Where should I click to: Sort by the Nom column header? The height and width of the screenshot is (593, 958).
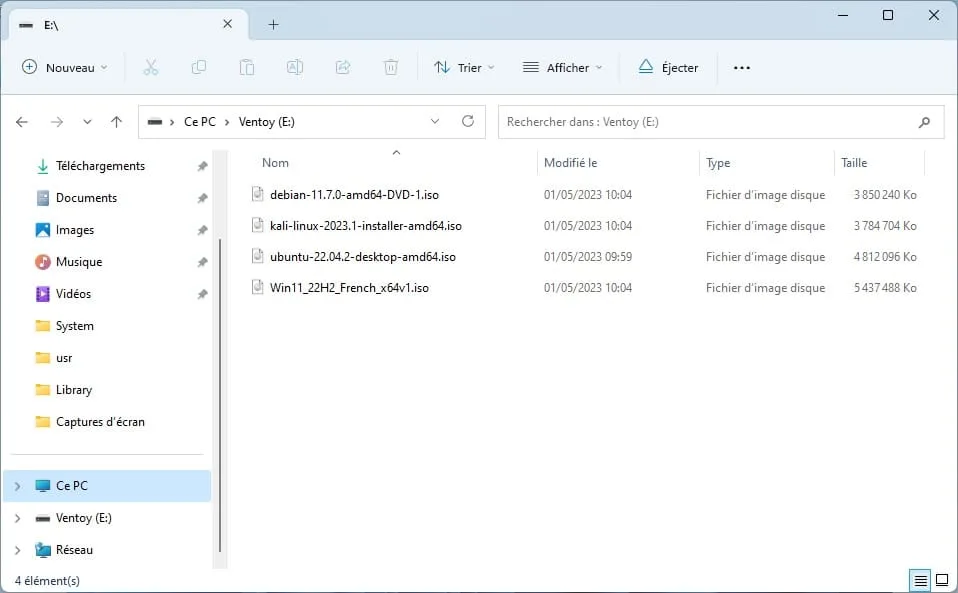coord(275,163)
